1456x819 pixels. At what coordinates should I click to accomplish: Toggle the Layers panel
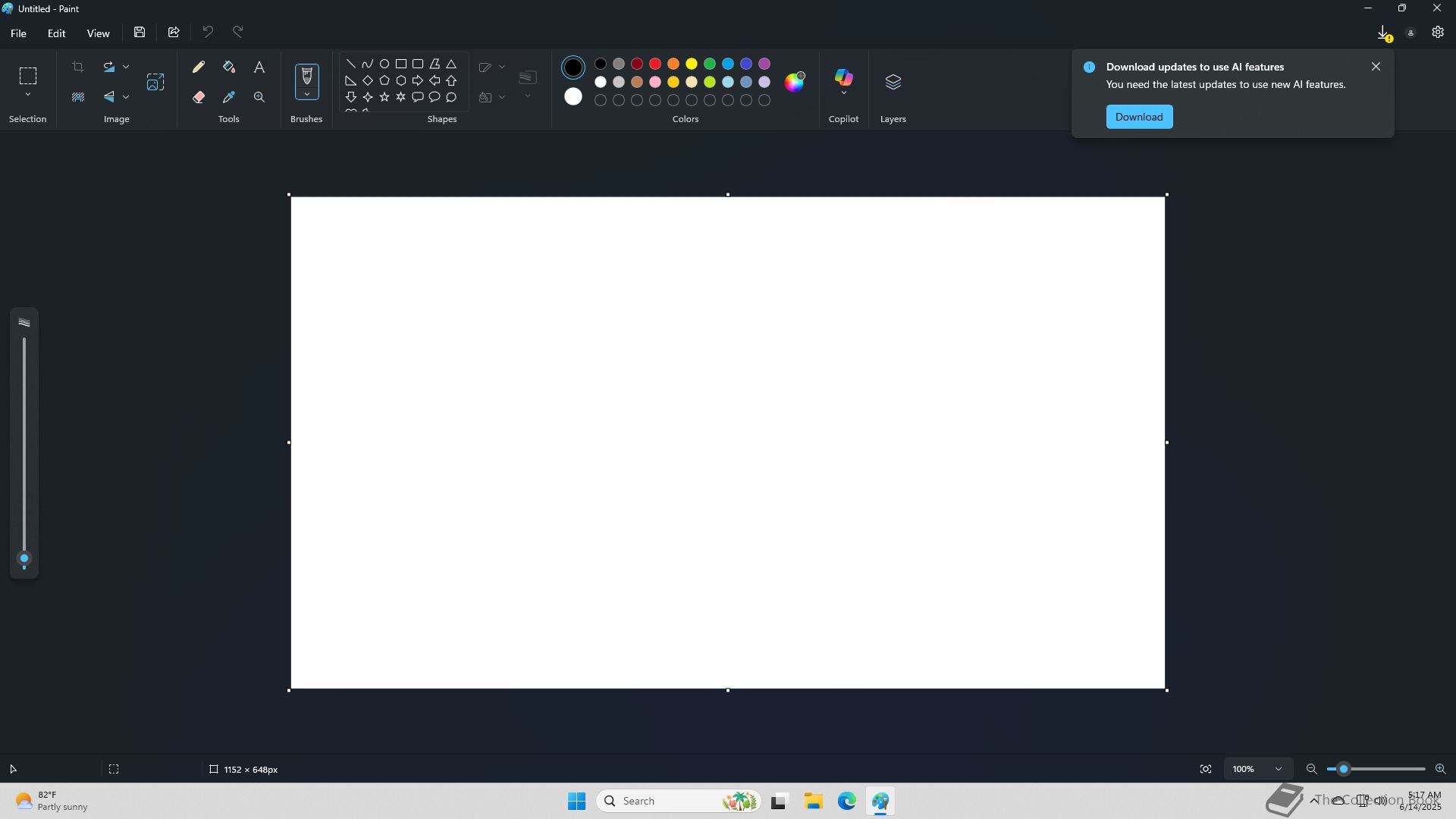(x=893, y=82)
